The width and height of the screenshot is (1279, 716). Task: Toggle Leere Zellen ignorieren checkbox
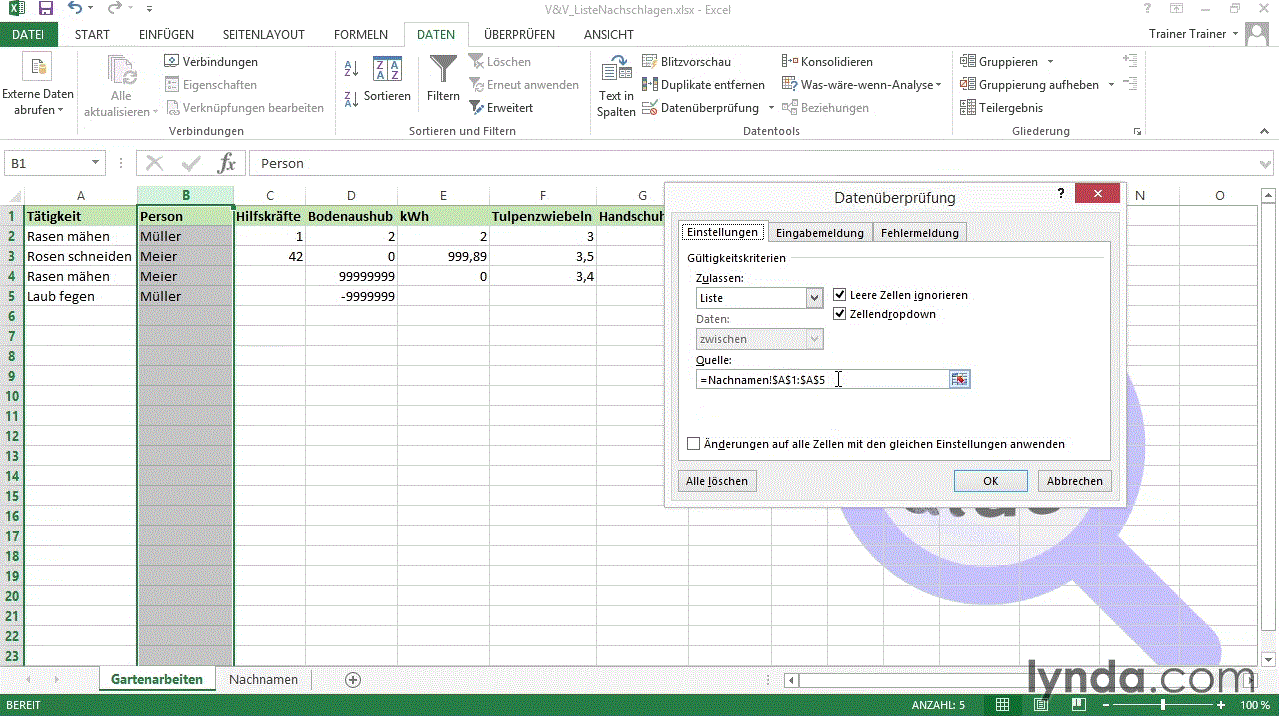(840, 295)
